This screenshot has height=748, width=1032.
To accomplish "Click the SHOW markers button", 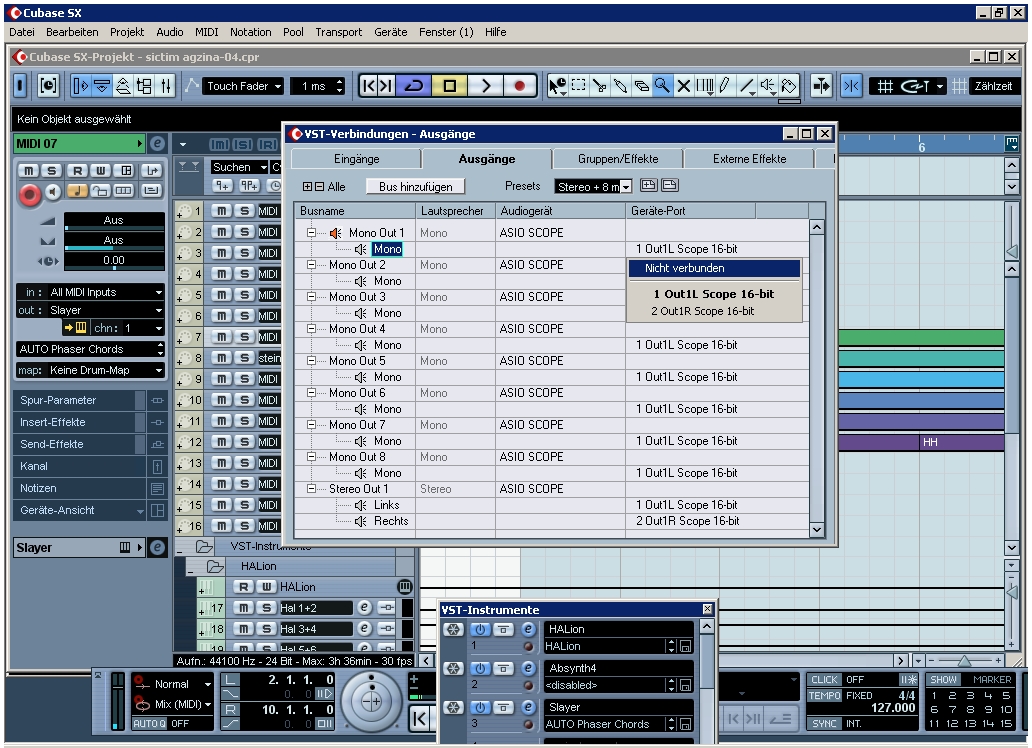I will 943,680.
